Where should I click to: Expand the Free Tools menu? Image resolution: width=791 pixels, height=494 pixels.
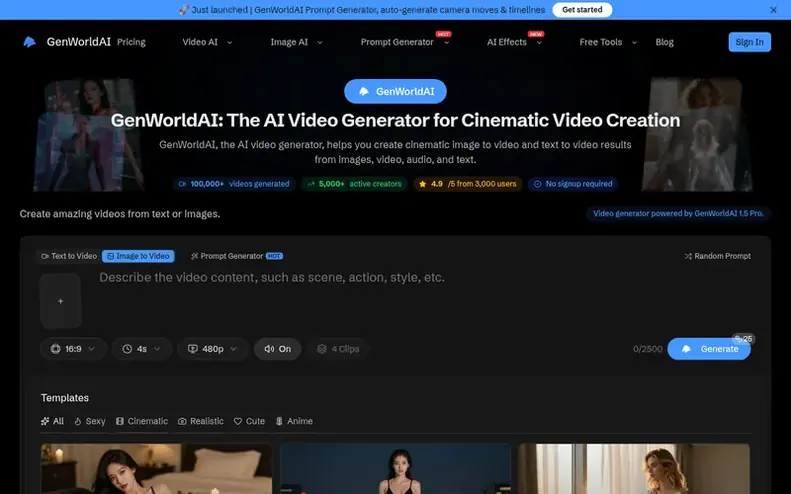(x=608, y=42)
